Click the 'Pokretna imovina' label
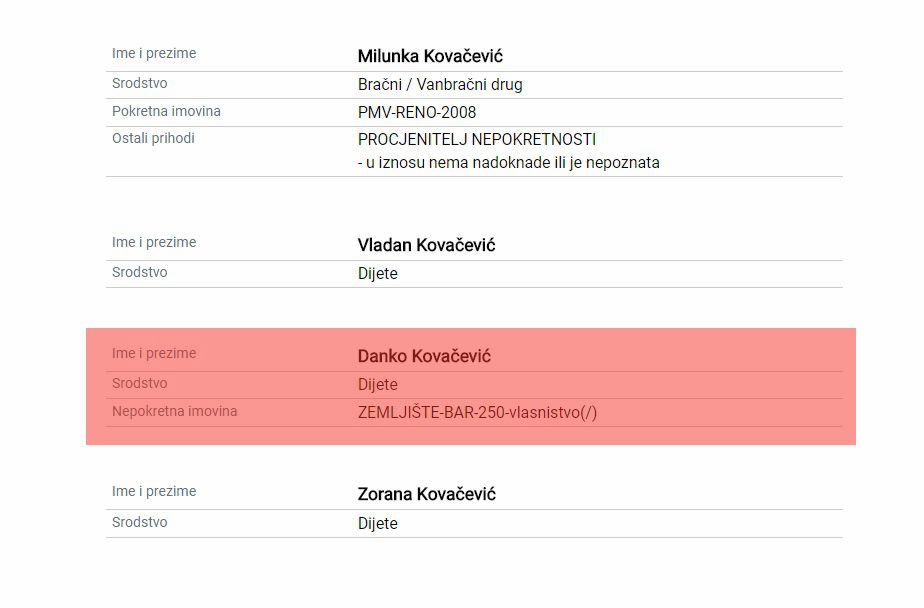The width and height of the screenshot is (924, 608). coord(166,111)
